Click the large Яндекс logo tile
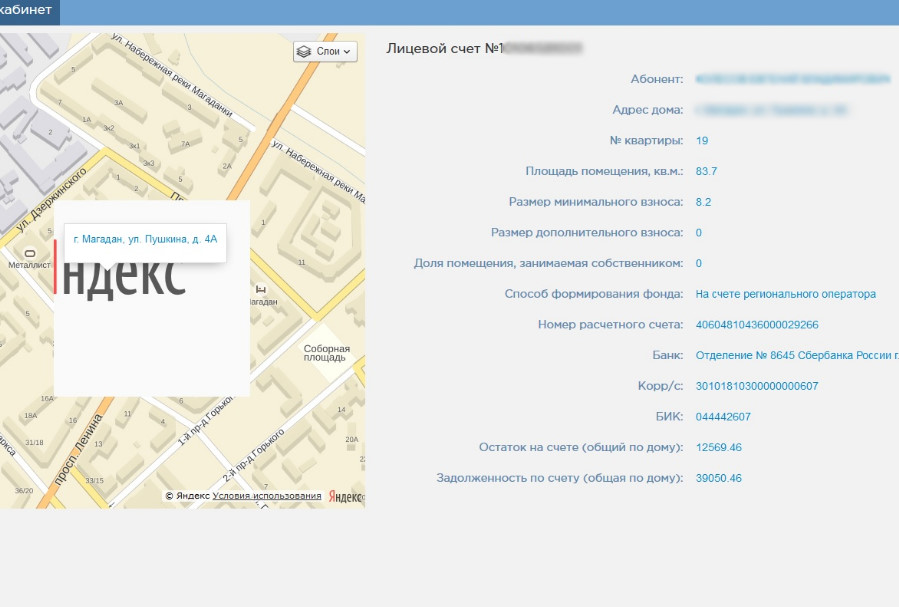Screen dimensions: 899x607 (x=125, y=277)
